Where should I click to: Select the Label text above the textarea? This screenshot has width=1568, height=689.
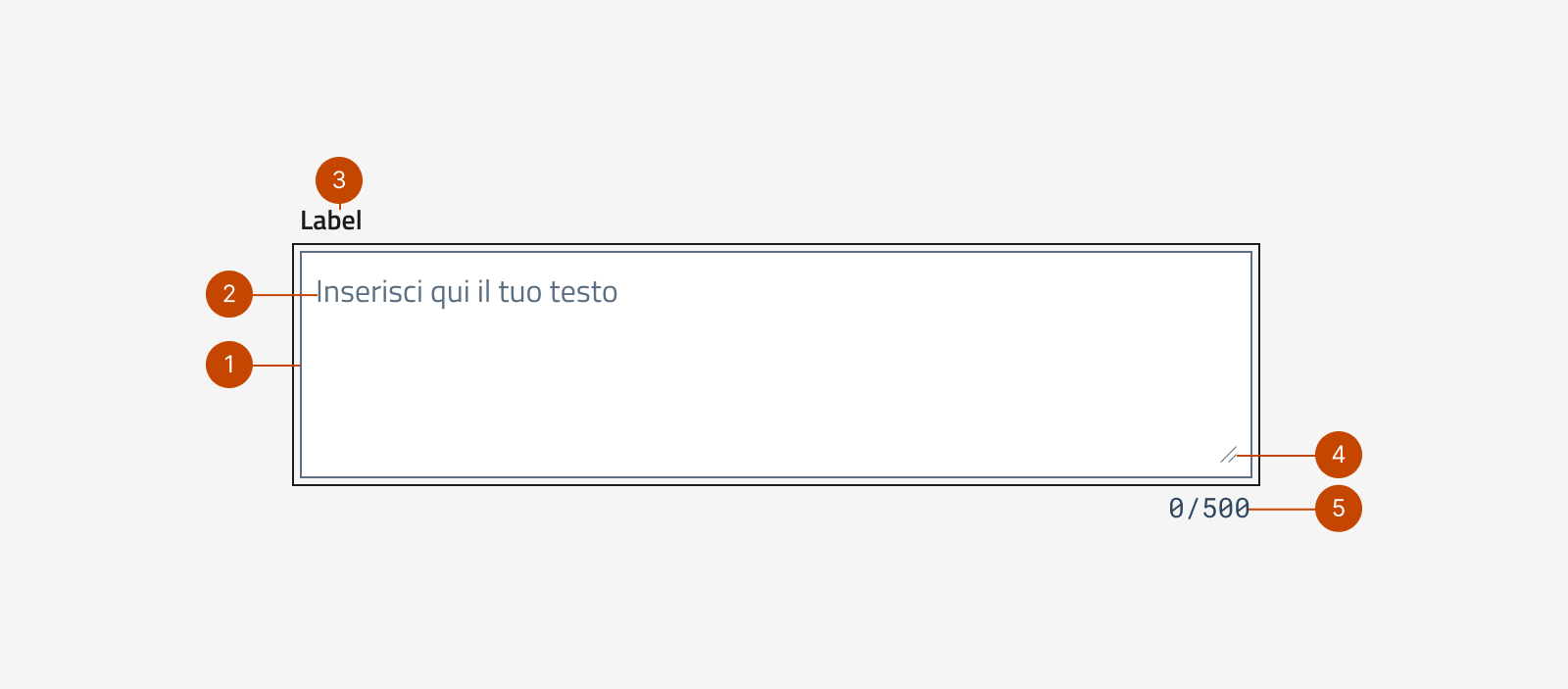(331, 221)
